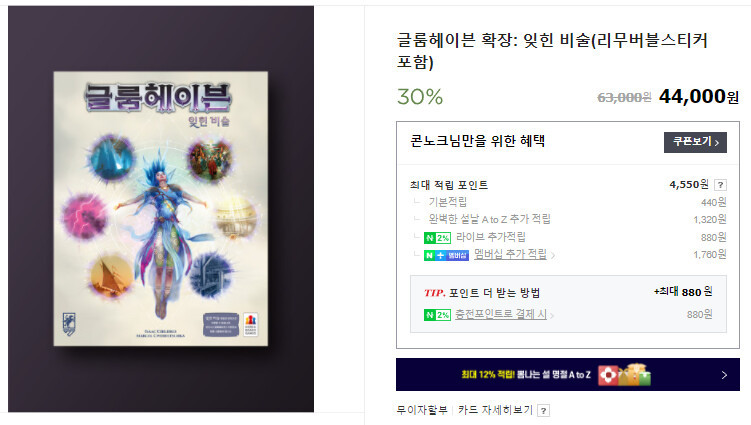Click the 무이자할부 text
751x425 pixels.
pyautogui.click(x=421, y=410)
